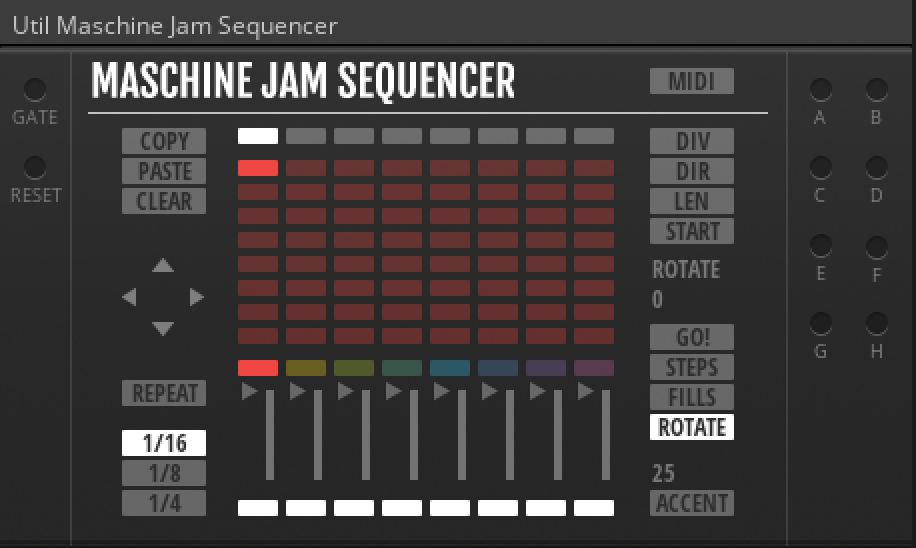
Task: Toggle the bright red step in the grid
Action: 258,168
